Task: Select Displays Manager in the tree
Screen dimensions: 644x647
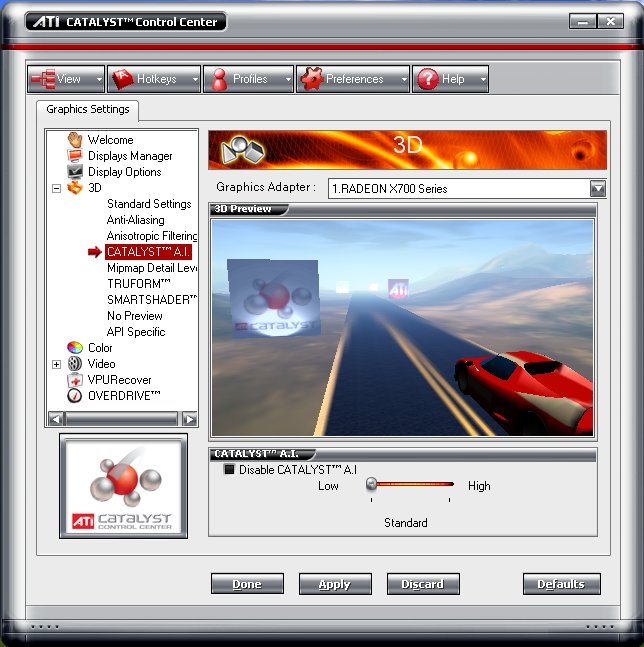Action: click(130, 156)
